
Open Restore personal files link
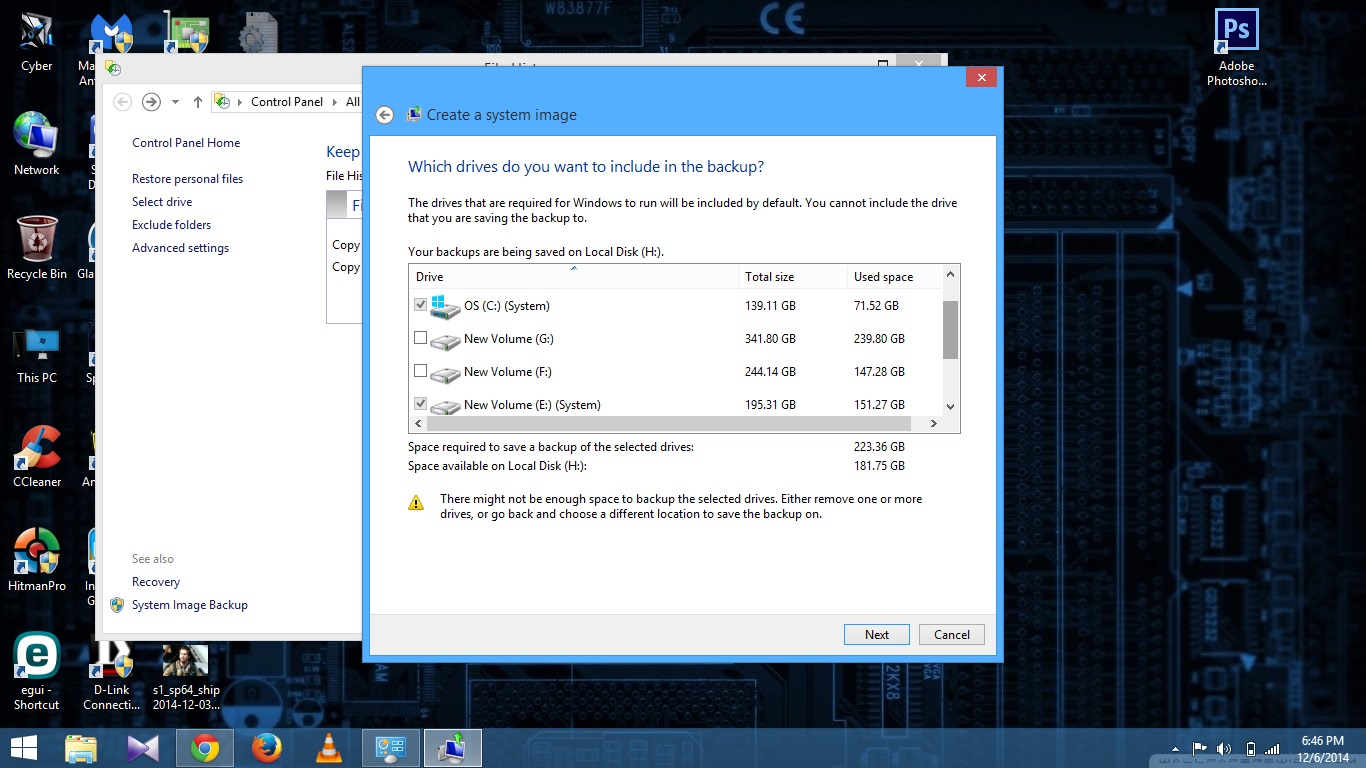(188, 179)
